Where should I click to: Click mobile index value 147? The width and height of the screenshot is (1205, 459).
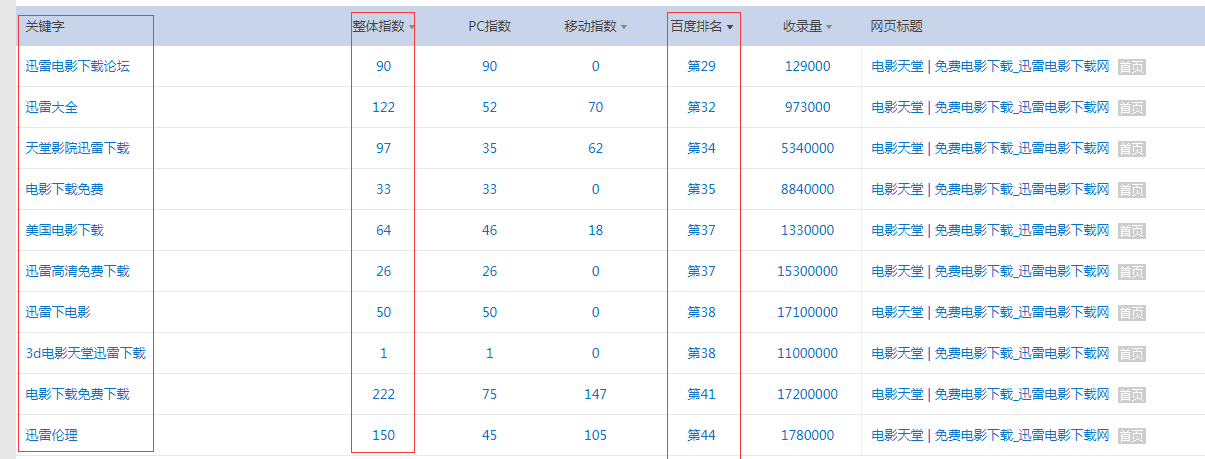coord(595,394)
